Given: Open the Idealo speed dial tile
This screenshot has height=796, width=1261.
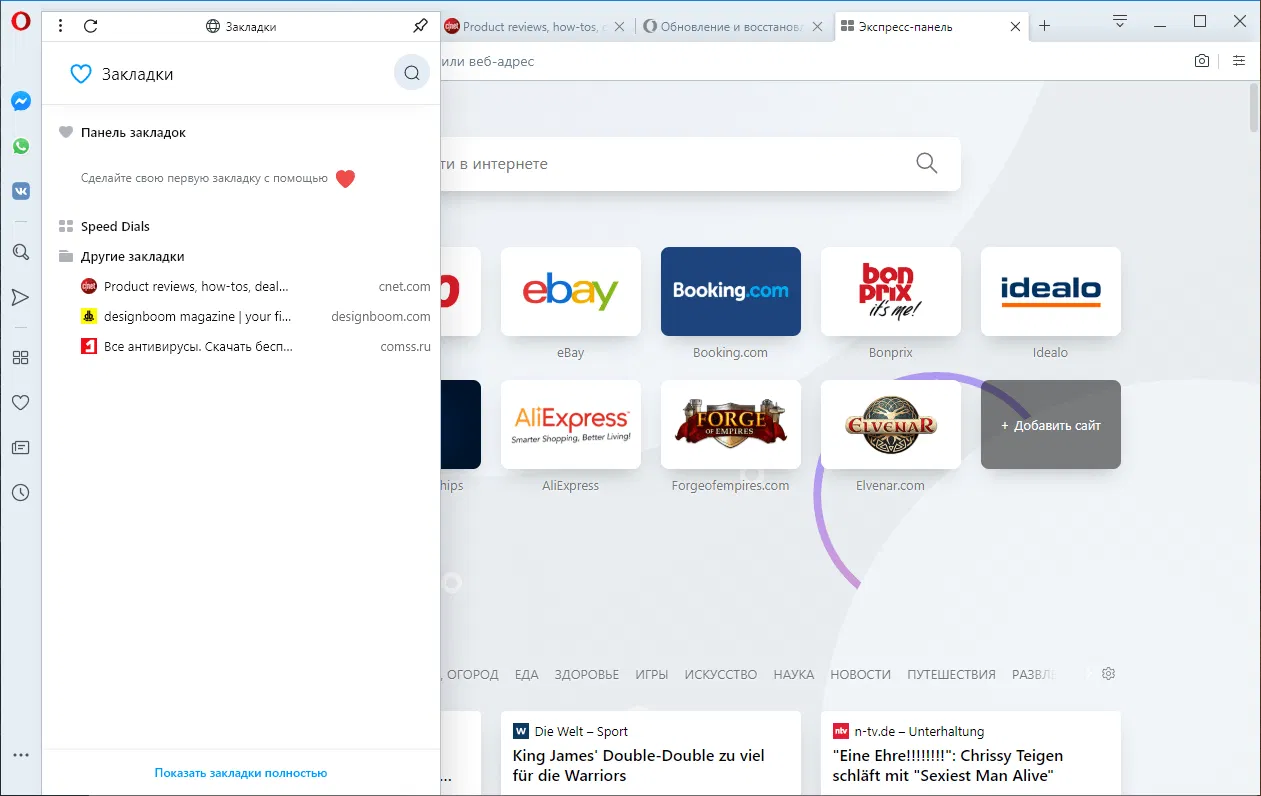Looking at the screenshot, I should point(1051,291).
